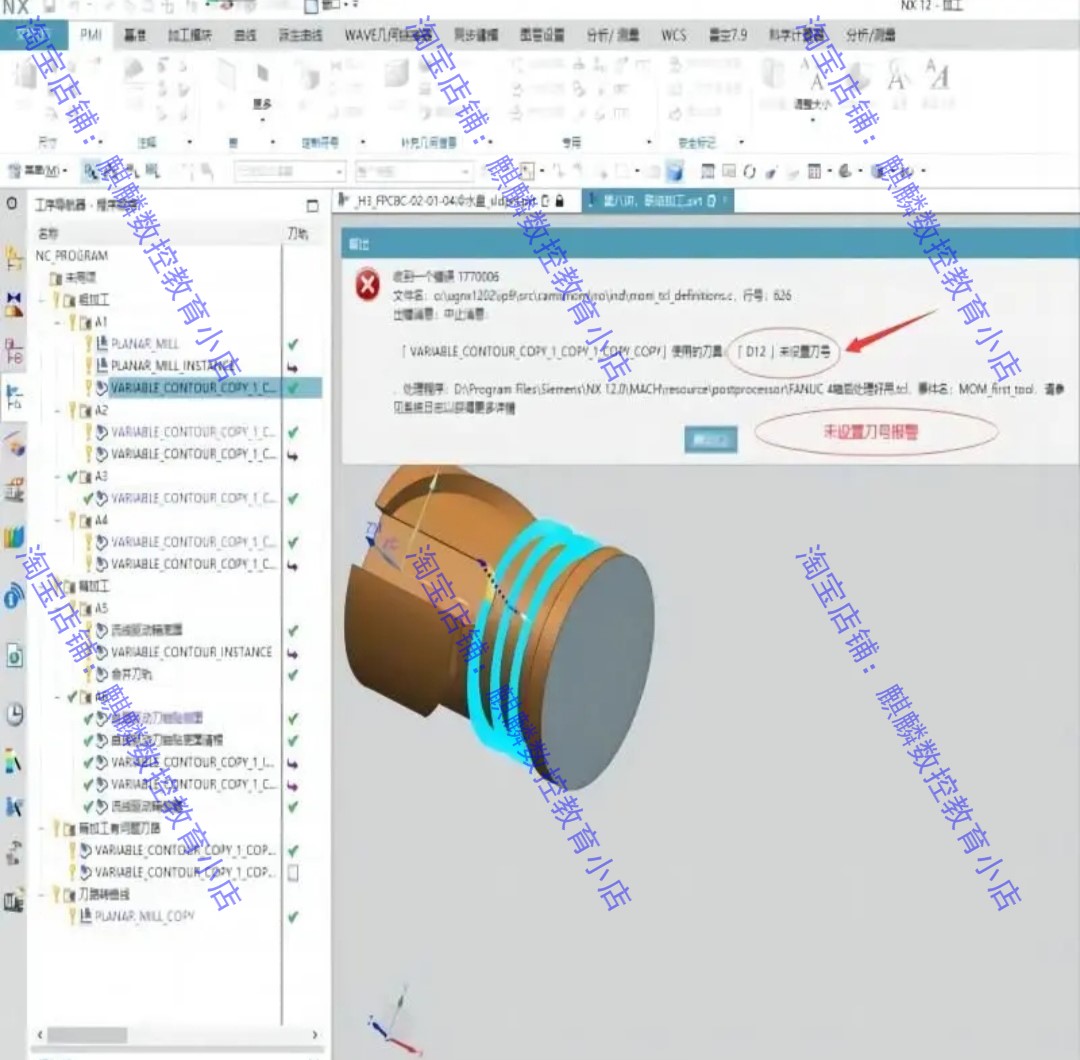Open the colorful books library sidebar icon
The height and width of the screenshot is (1060, 1080).
point(14,537)
